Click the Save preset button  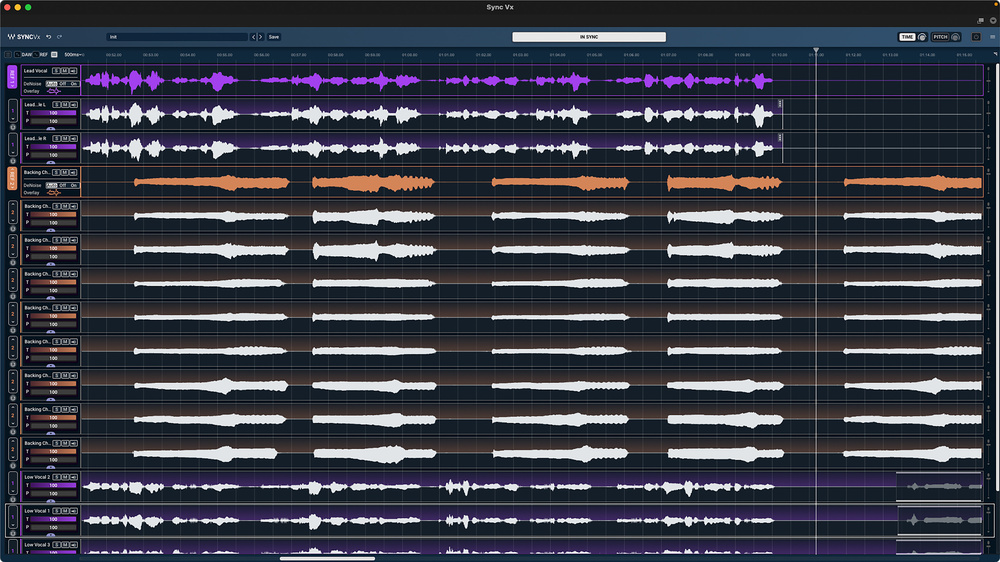273,37
